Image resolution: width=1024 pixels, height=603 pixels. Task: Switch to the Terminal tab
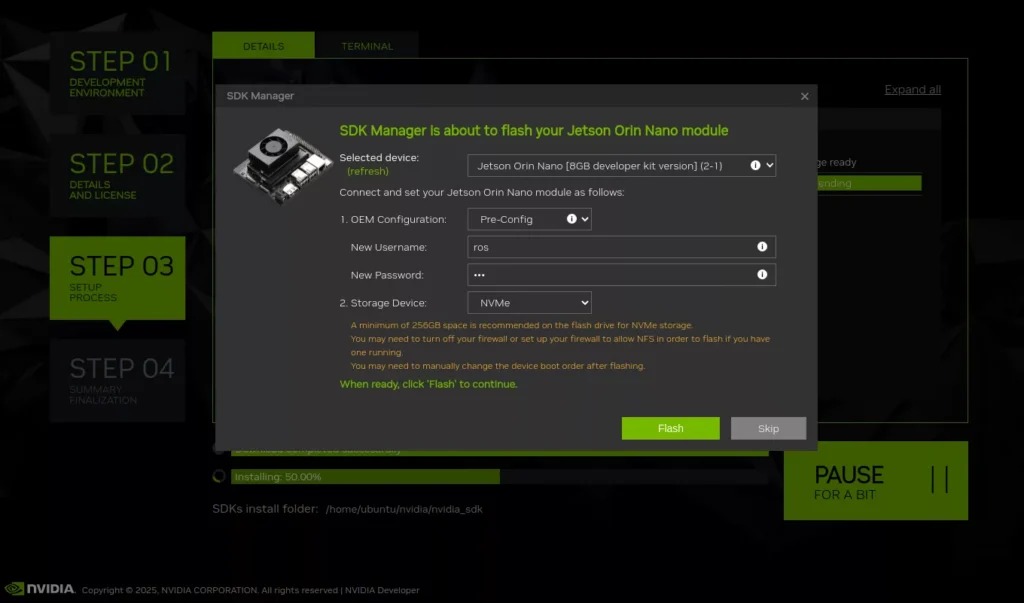[367, 46]
